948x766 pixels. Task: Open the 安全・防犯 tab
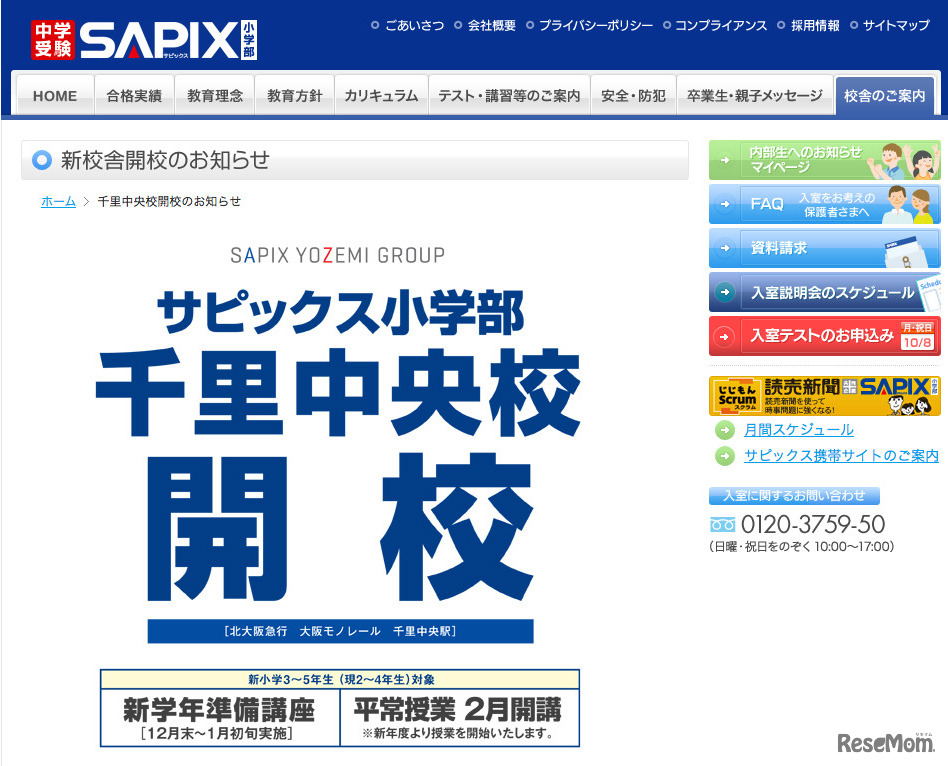[633, 95]
